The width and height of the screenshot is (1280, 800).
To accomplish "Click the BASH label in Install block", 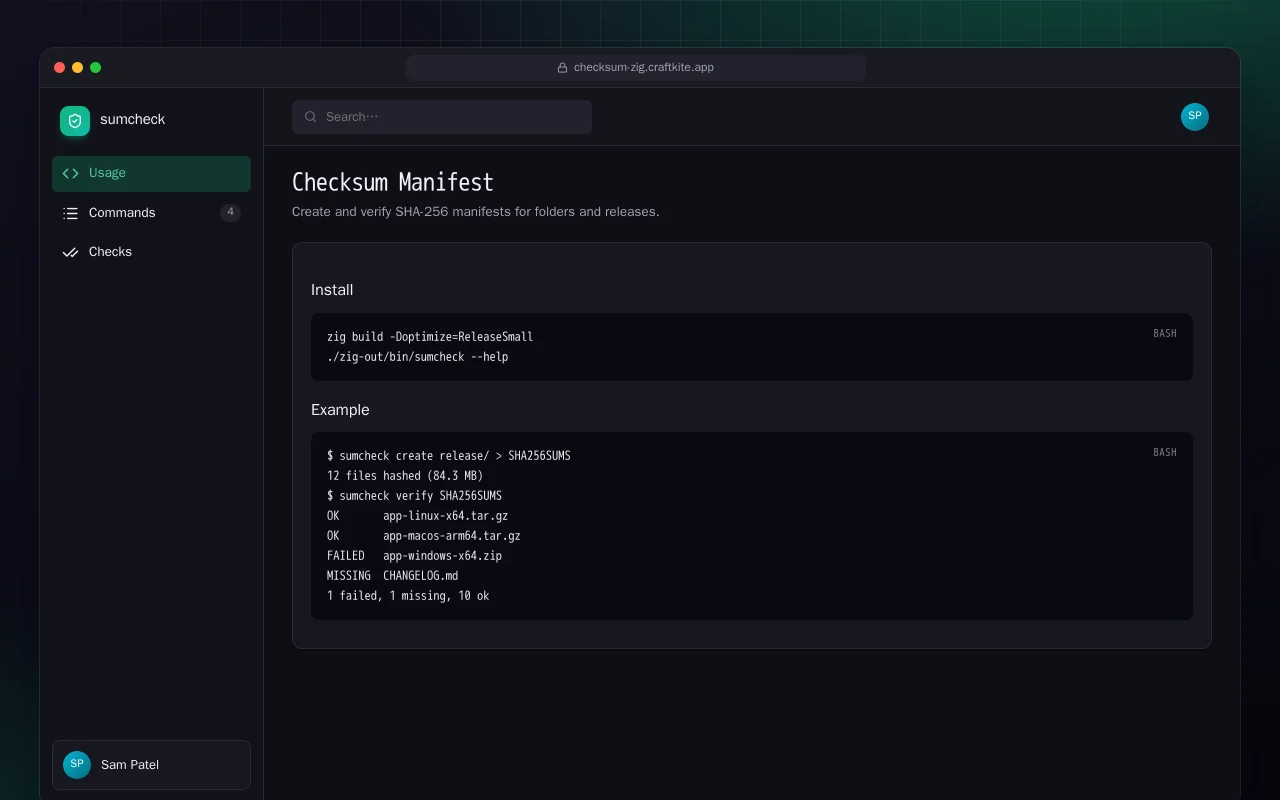I will click(1165, 333).
